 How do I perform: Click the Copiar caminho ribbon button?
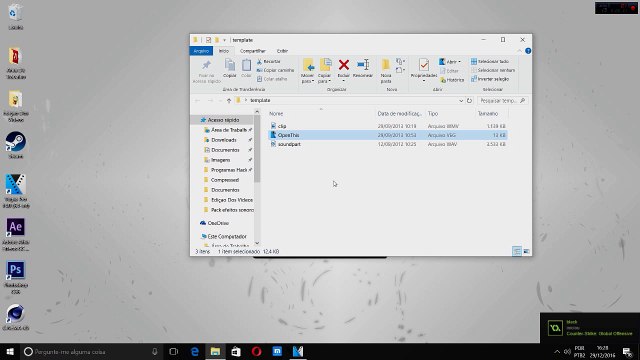[x=276, y=70]
